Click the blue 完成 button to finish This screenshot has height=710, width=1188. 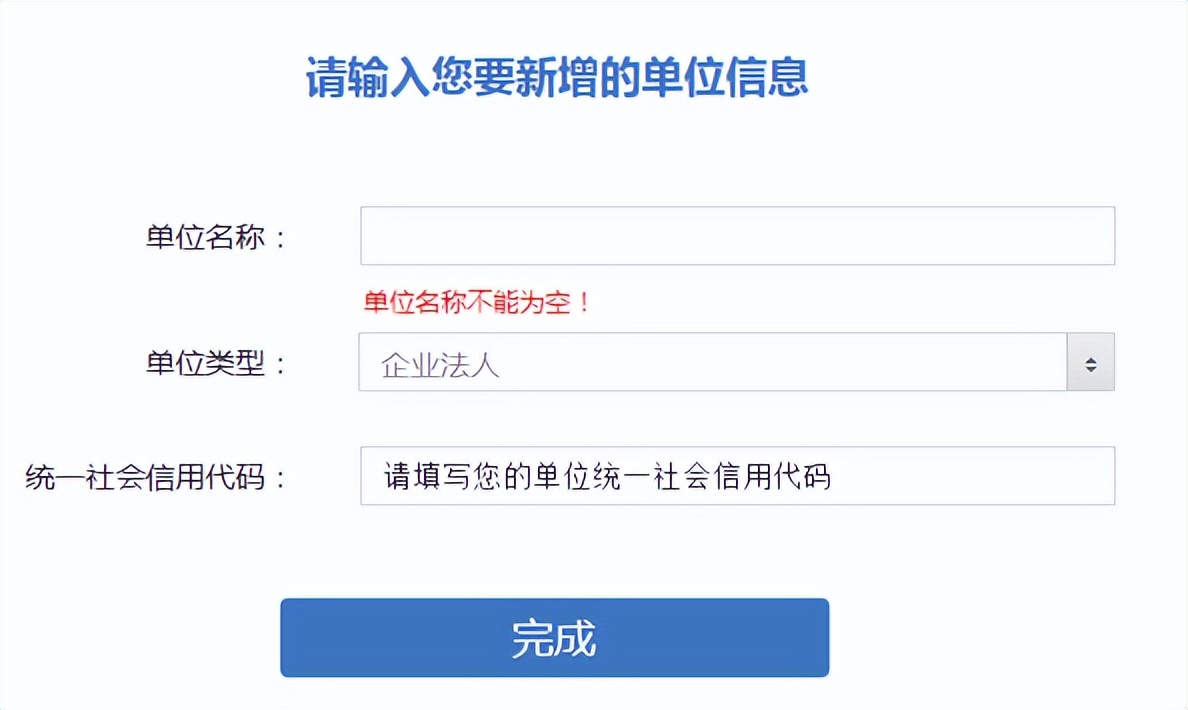554,636
